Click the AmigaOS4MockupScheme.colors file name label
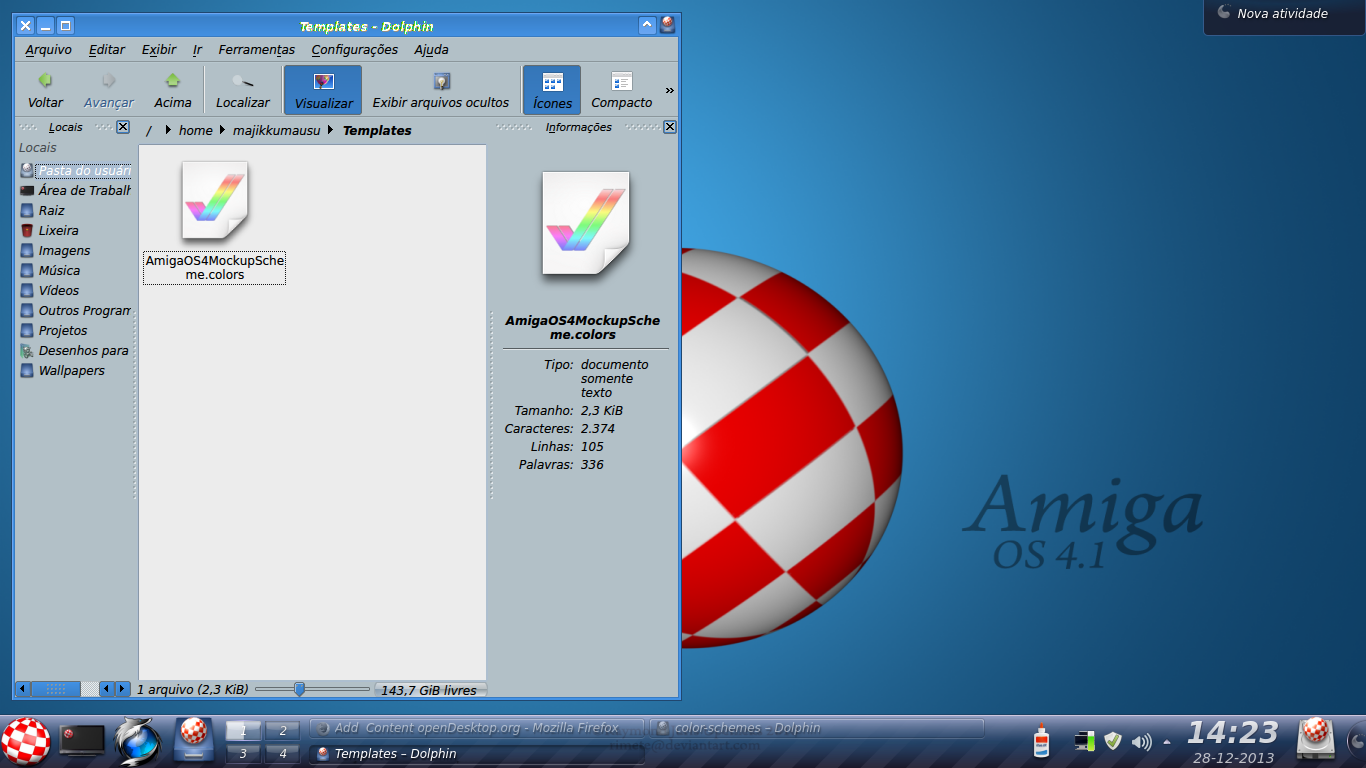The height and width of the screenshot is (768, 1366). [215, 268]
